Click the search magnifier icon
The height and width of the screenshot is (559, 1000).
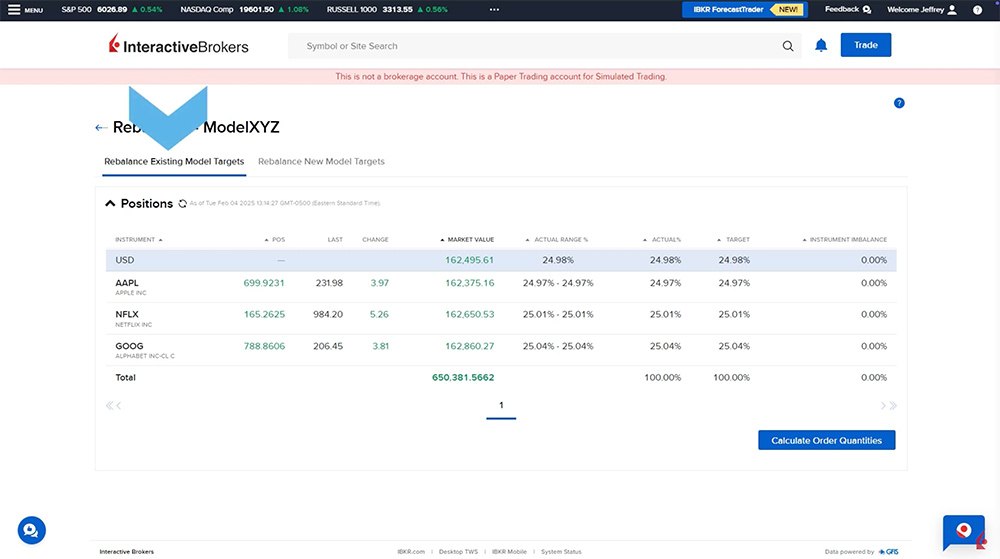point(788,46)
